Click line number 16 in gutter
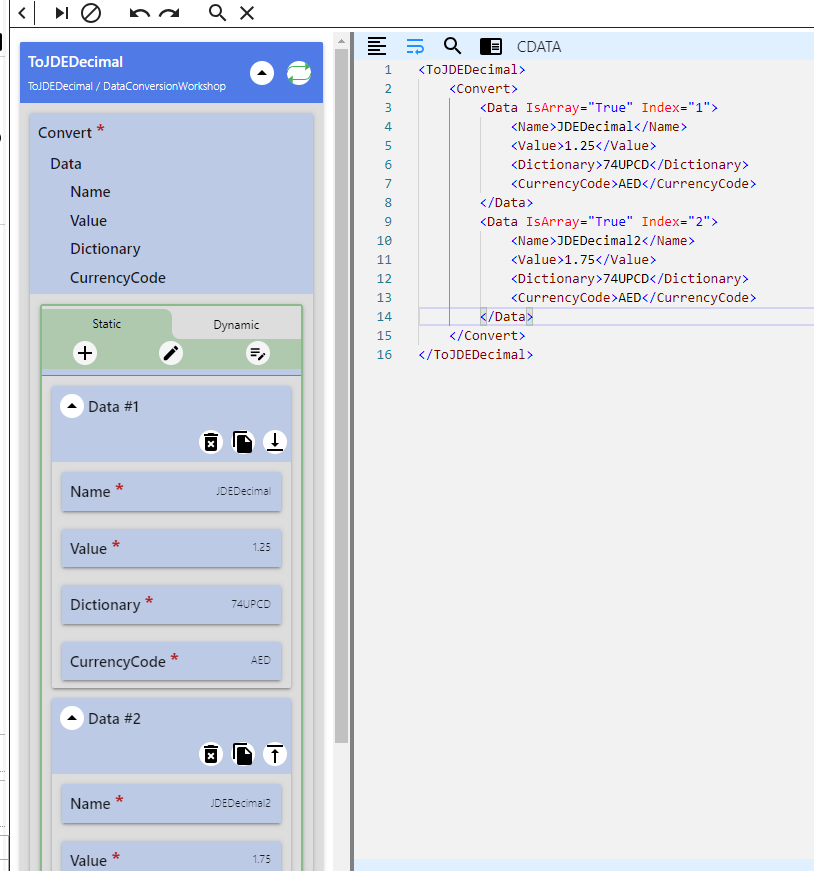 tap(384, 354)
